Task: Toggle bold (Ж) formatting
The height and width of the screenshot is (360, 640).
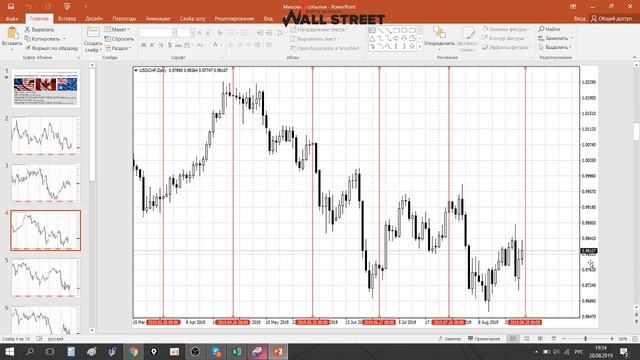Action: tap(144, 45)
